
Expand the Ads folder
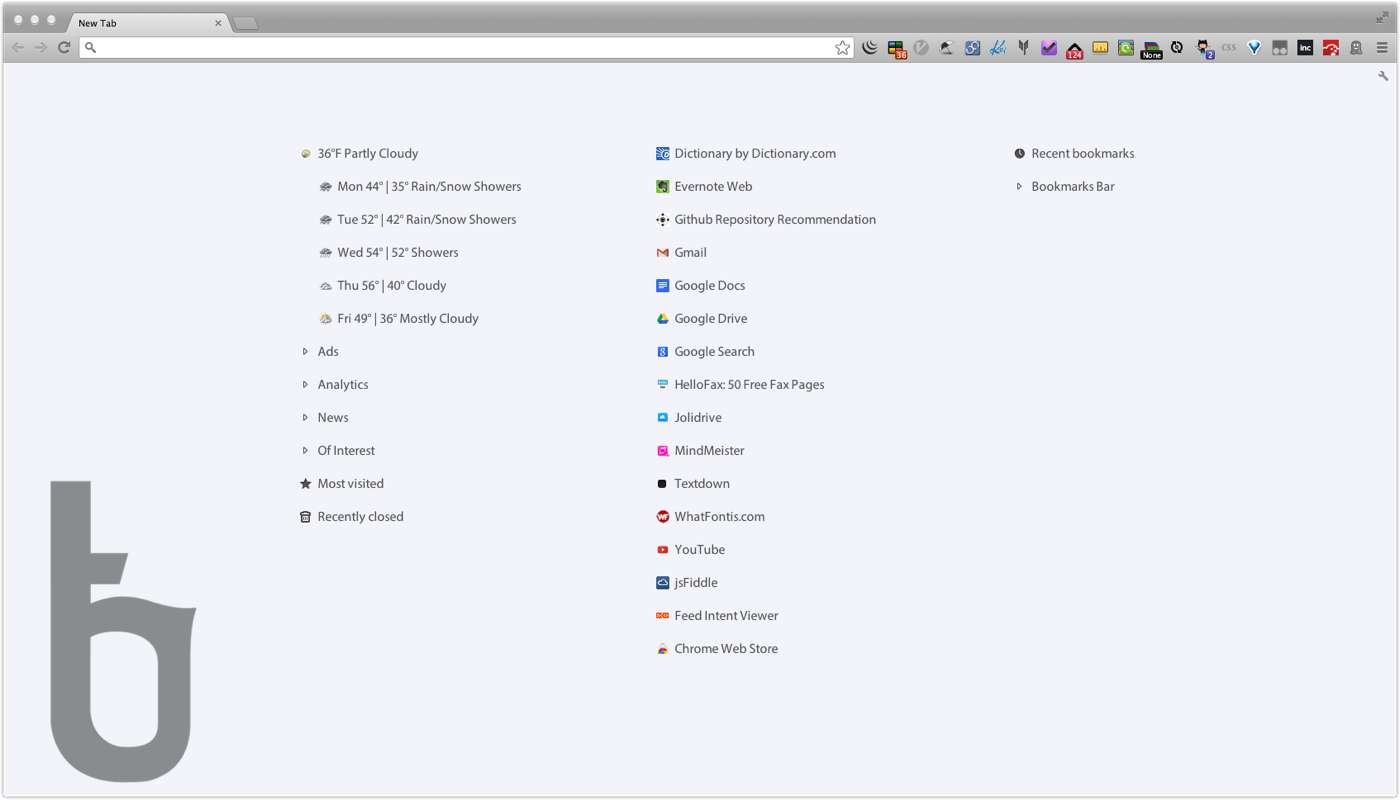click(x=328, y=351)
